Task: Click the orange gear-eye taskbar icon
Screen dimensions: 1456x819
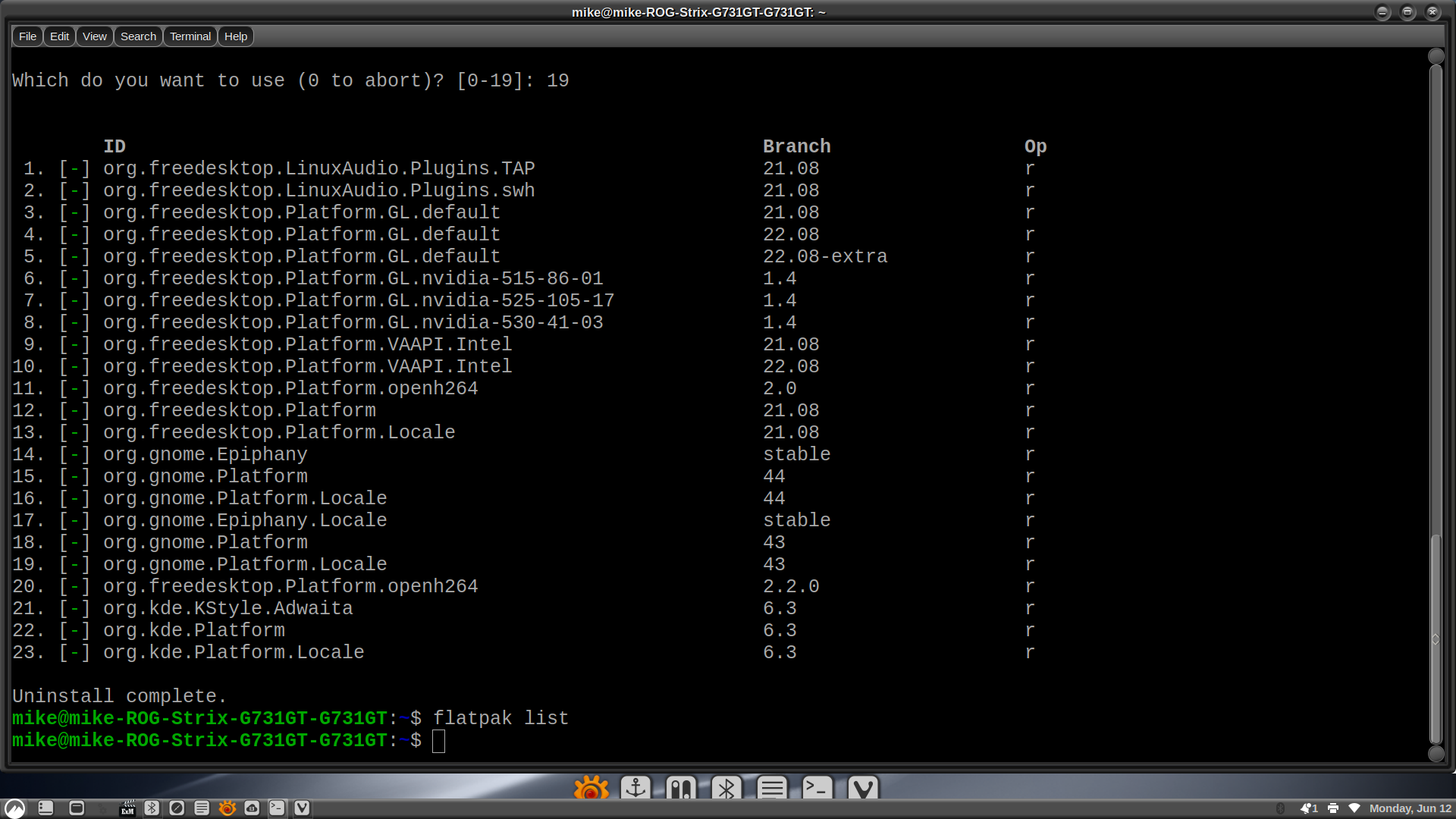Action: click(x=227, y=808)
